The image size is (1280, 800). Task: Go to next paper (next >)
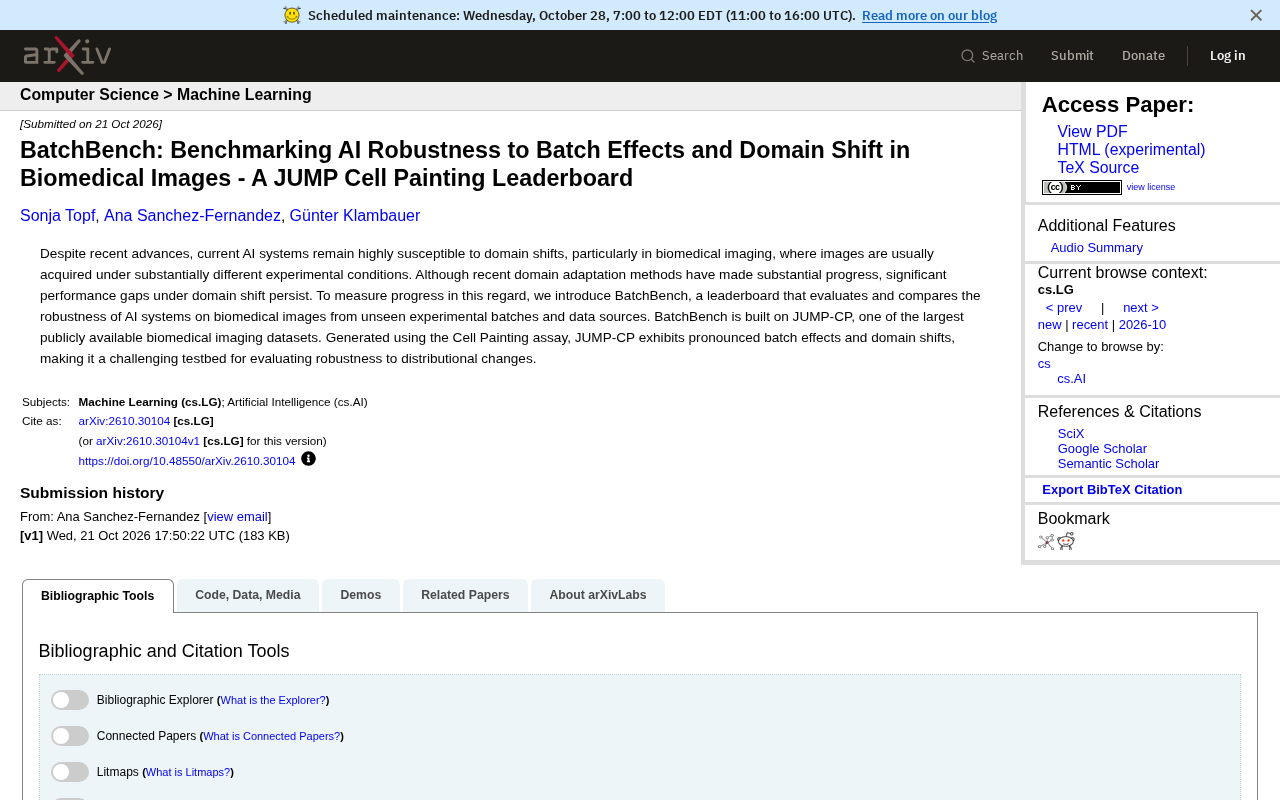pos(1141,308)
